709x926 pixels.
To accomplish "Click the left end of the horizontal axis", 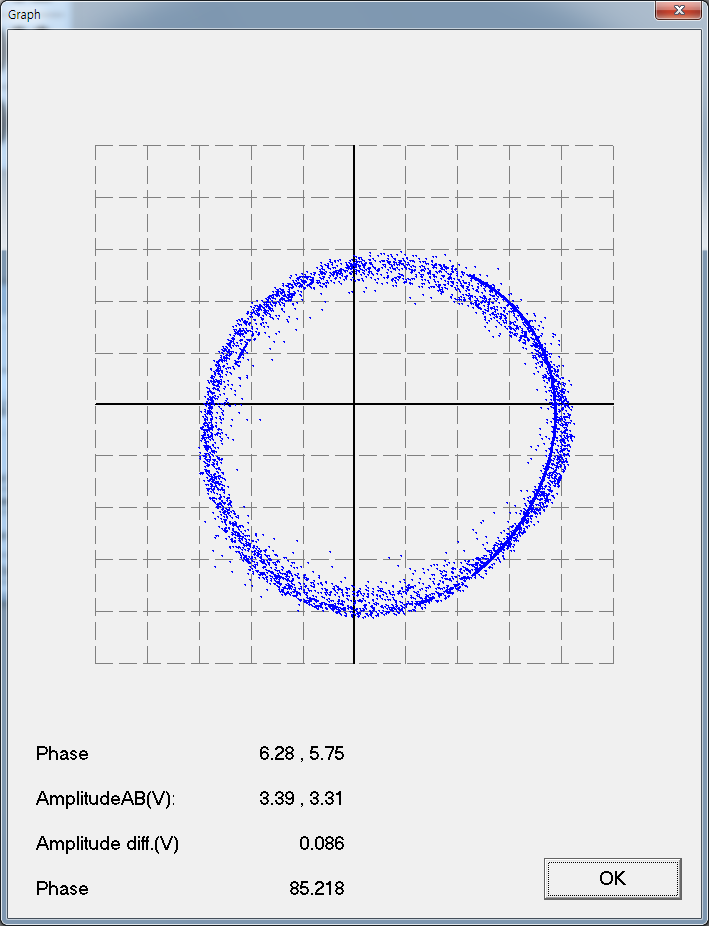I will (x=97, y=404).
